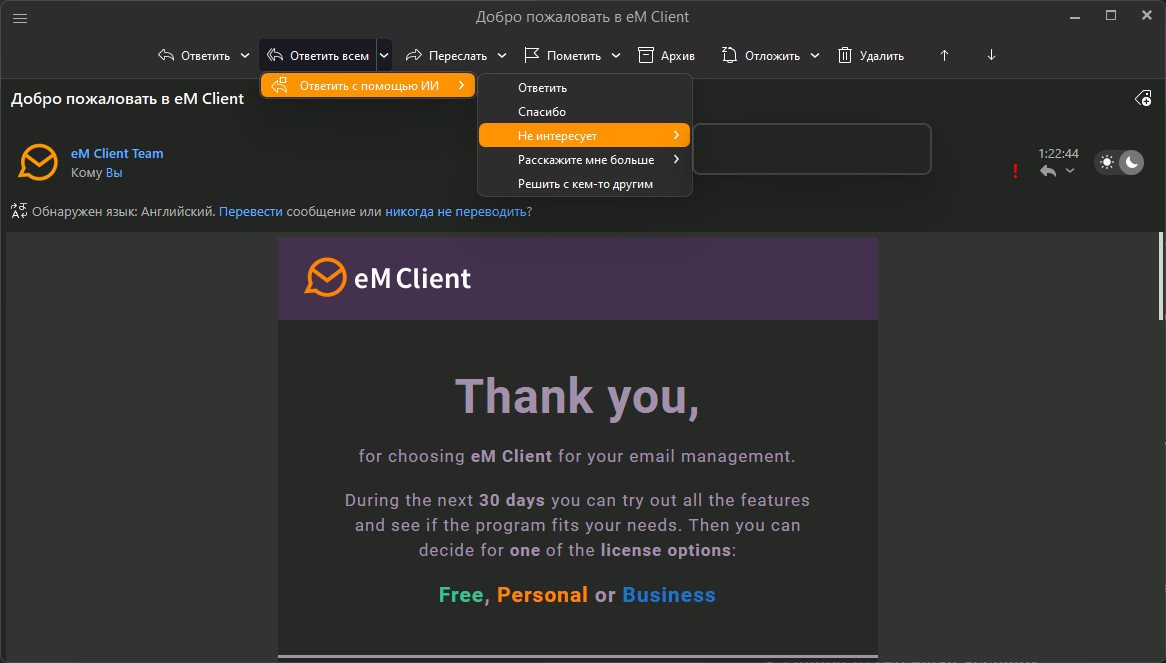Viewport: 1166px width, 663px height.
Task: Choose Ответить in AI submenu
Action: point(584,88)
